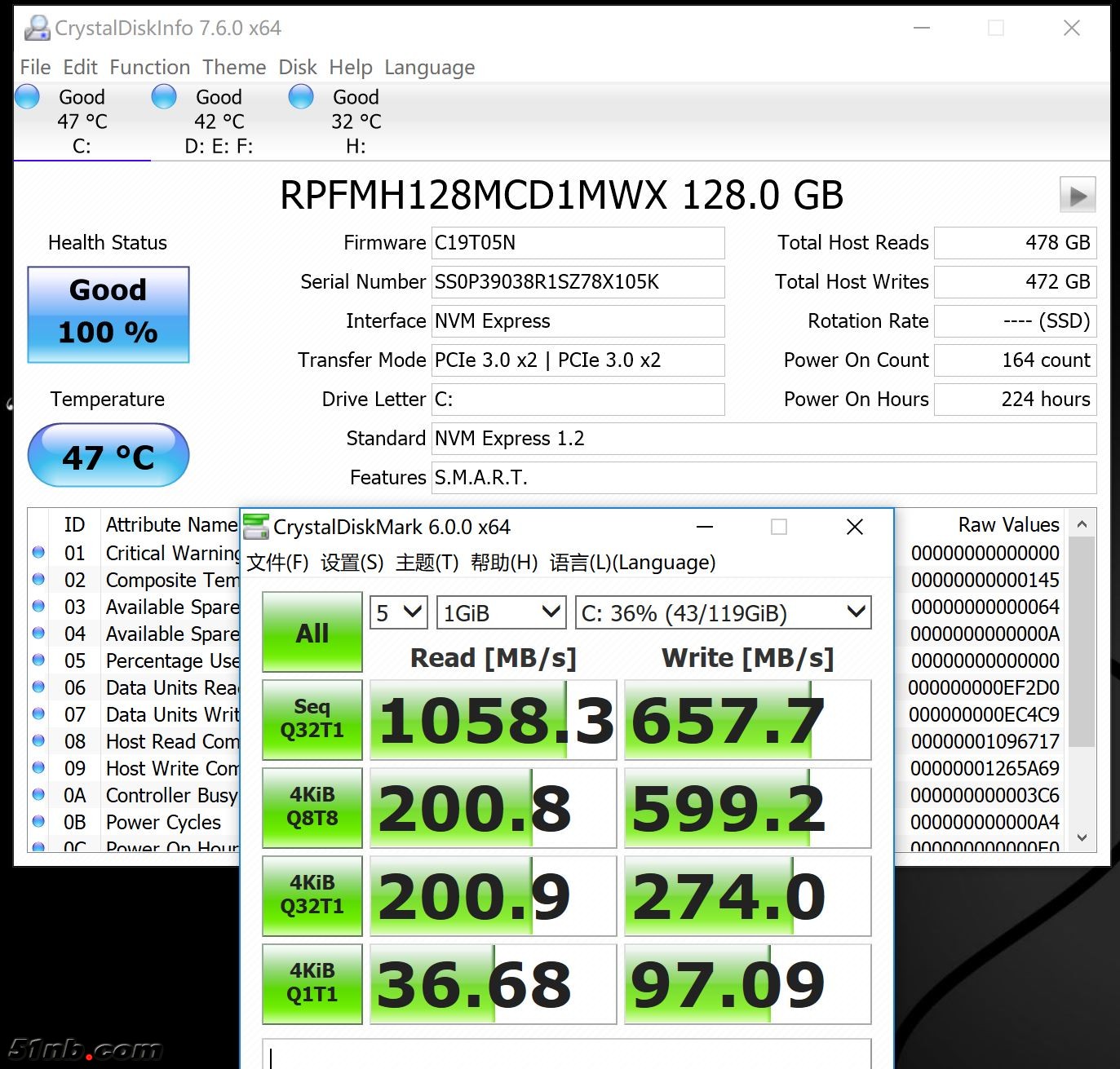Click status dot for Critical Warning row

tap(38, 553)
